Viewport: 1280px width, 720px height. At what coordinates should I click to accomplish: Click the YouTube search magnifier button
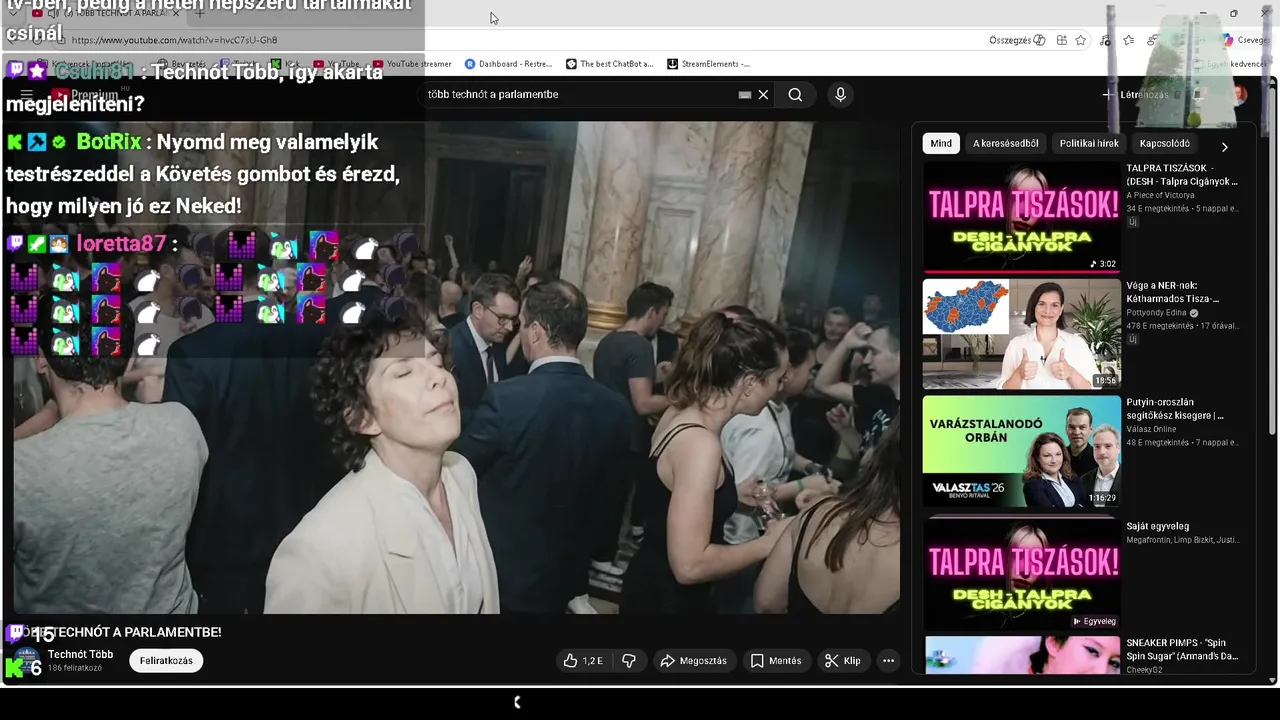pos(795,94)
